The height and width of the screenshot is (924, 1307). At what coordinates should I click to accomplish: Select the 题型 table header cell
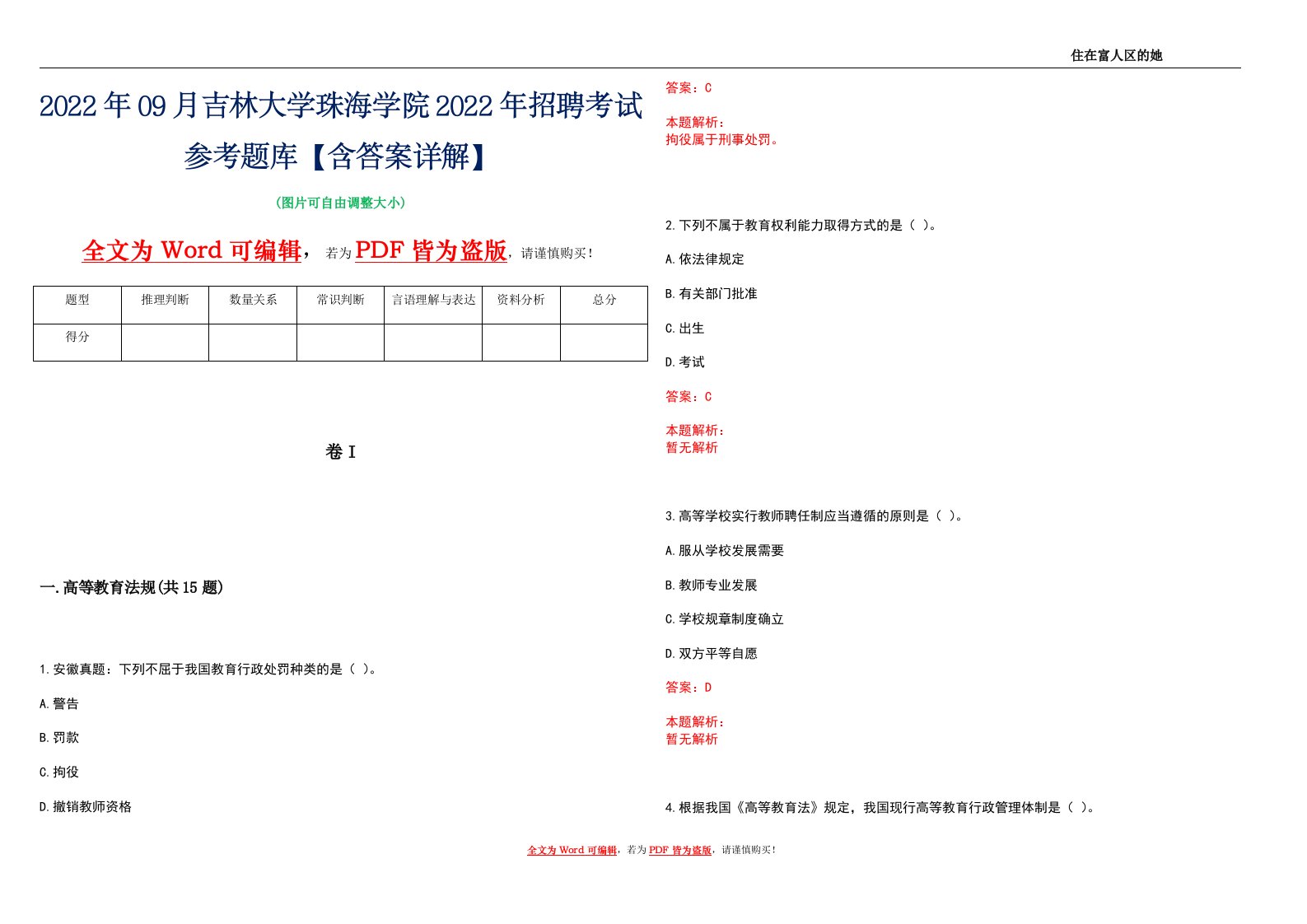tap(77, 305)
